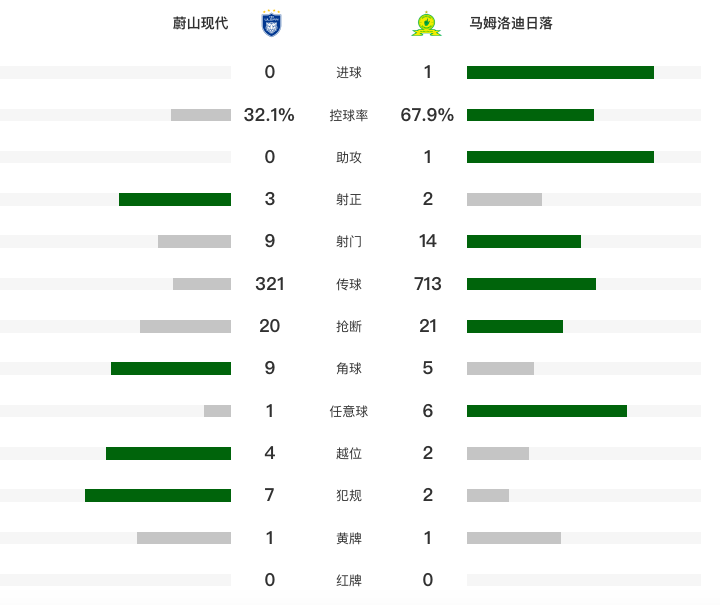This screenshot has width=720, height=605.
Task: Select the green 射正 bar for Ulsan
Action: coord(175,199)
